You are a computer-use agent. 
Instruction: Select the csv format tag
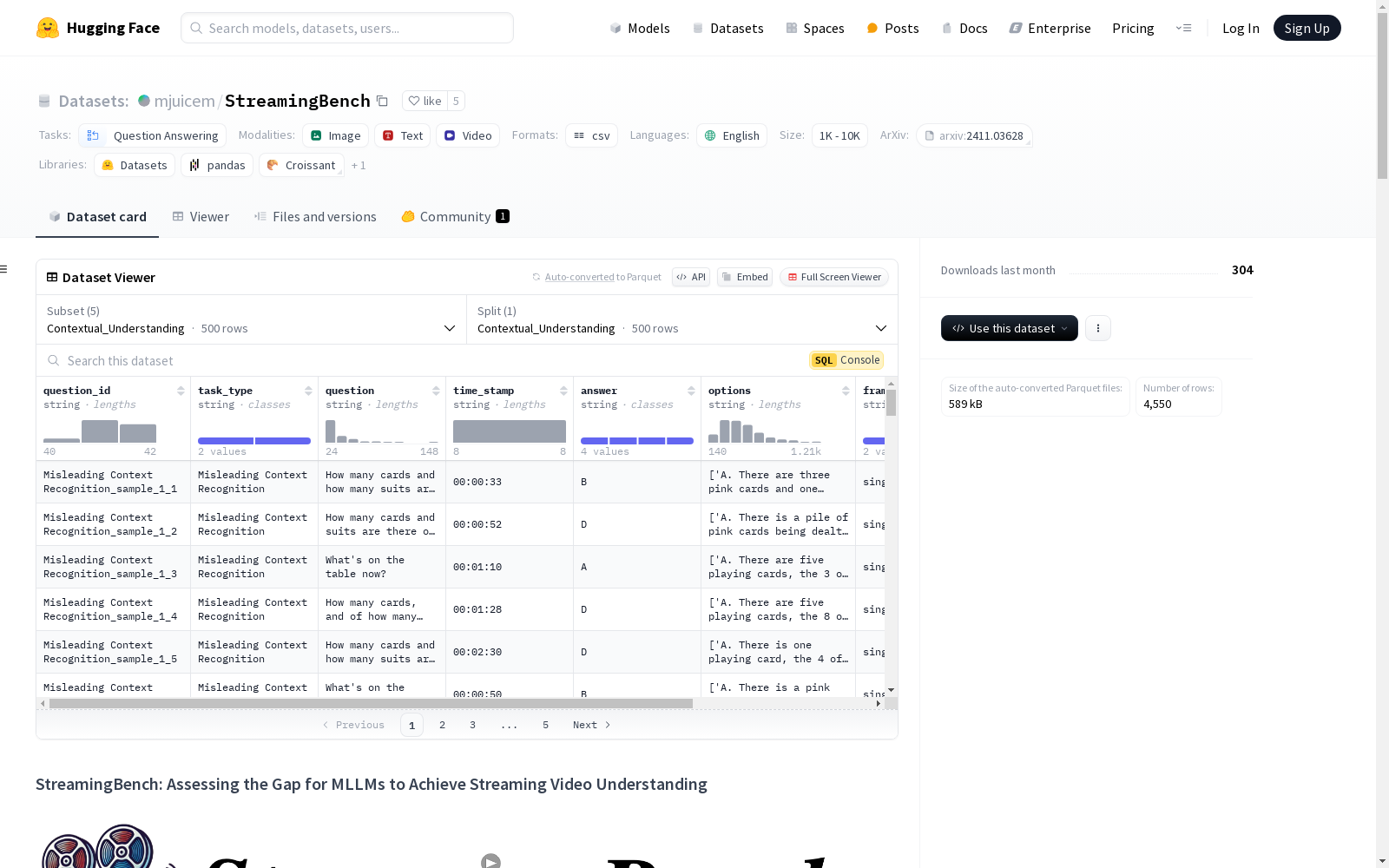591,135
